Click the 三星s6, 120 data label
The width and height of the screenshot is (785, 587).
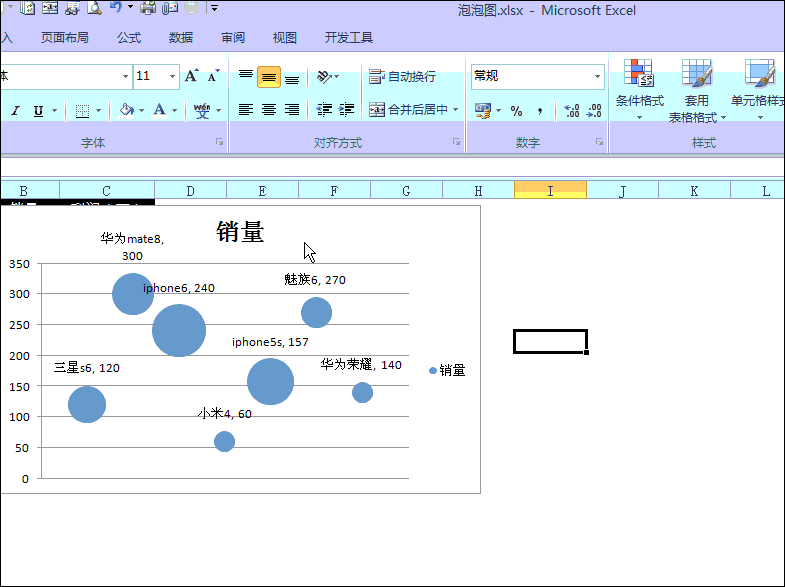87,368
